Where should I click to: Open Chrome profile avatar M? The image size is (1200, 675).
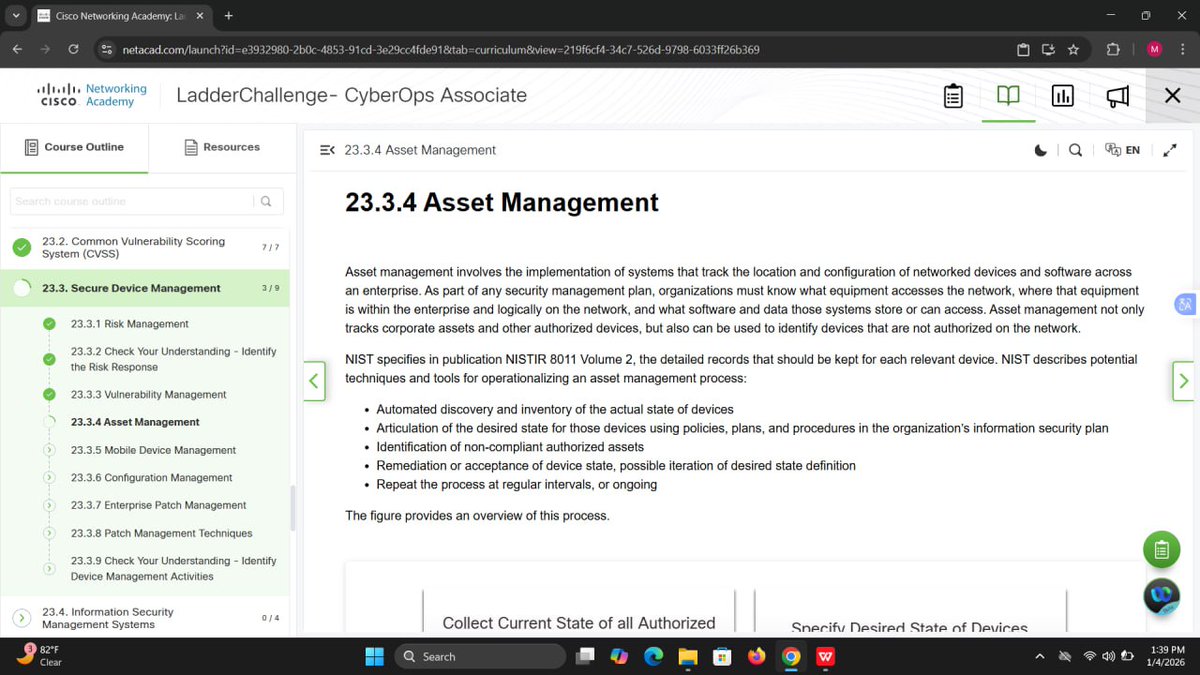pyautogui.click(x=1154, y=49)
